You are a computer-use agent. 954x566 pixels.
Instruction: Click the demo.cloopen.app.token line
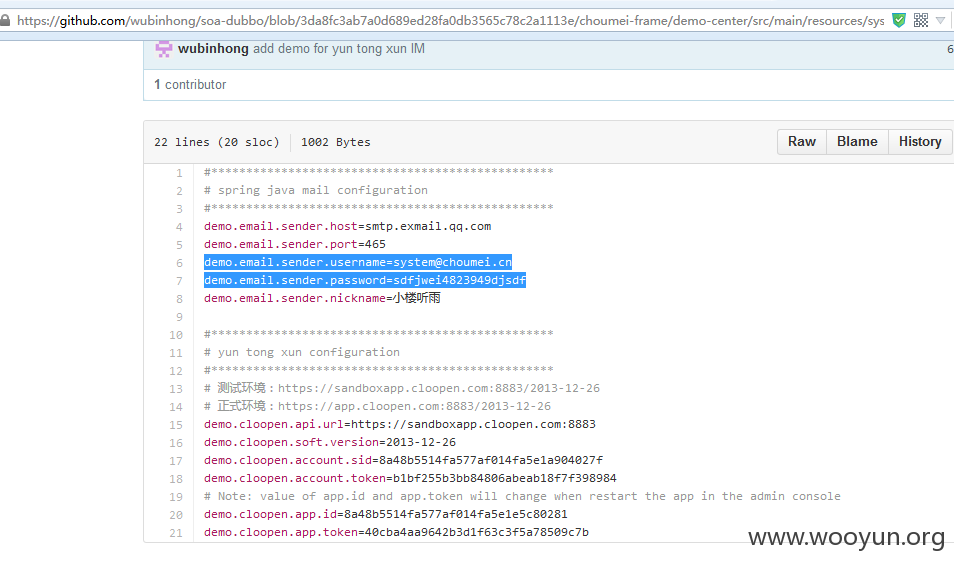[396, 533]
